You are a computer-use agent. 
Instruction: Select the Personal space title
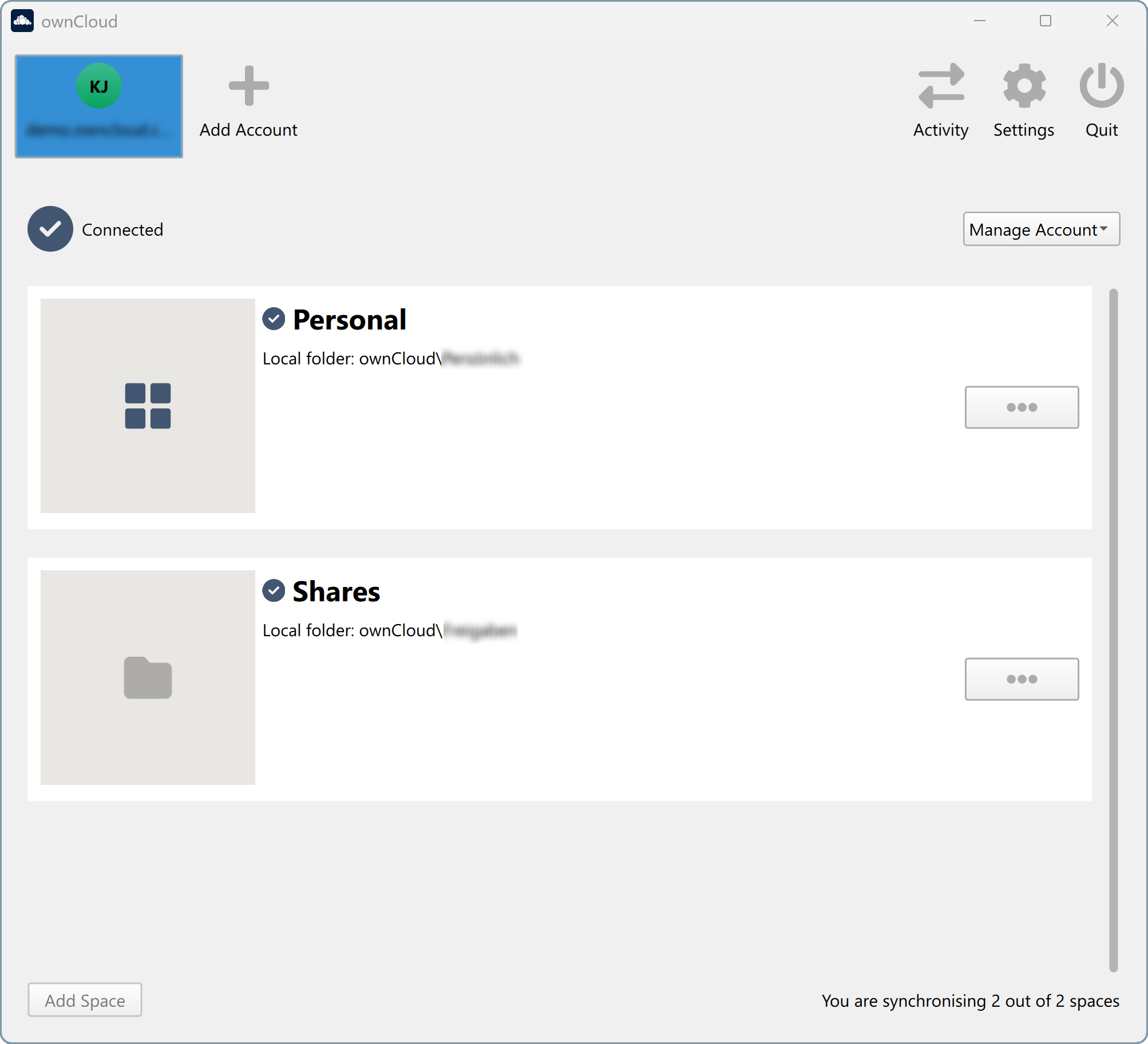click(350, 320)
